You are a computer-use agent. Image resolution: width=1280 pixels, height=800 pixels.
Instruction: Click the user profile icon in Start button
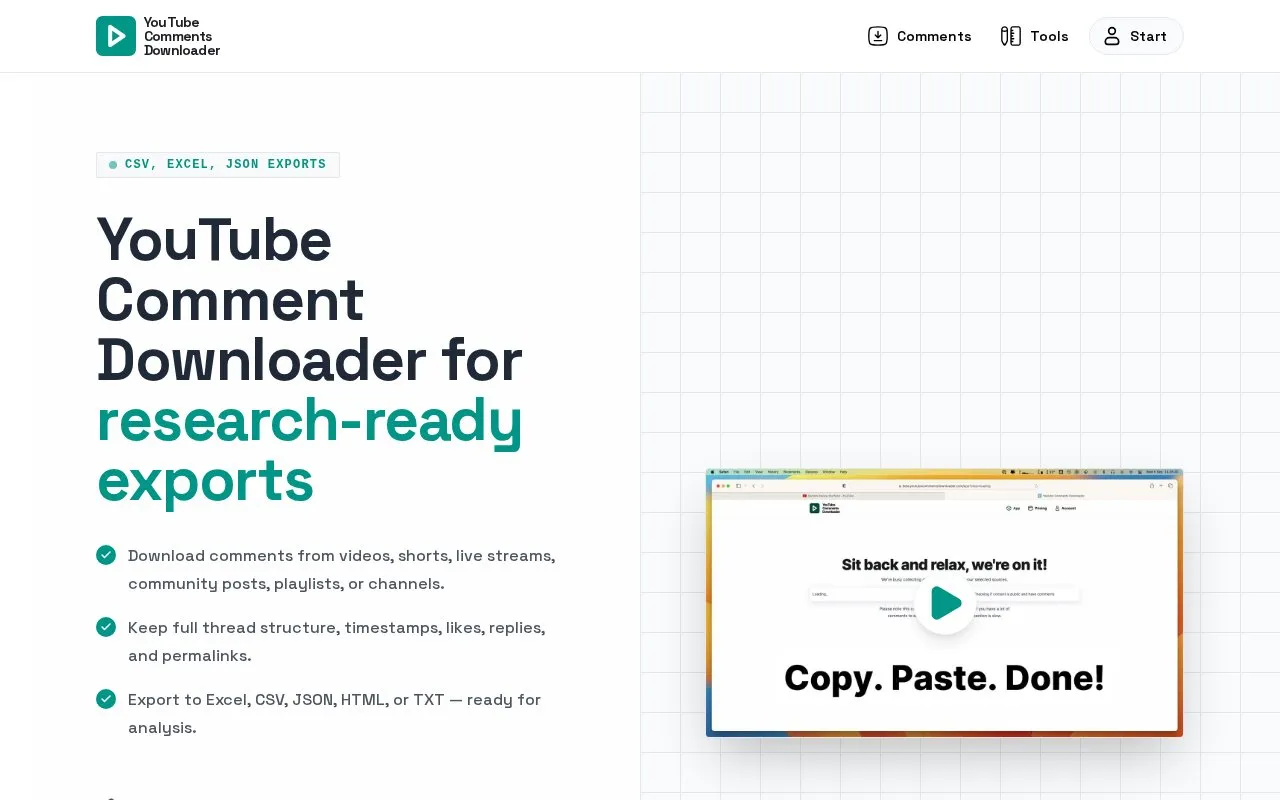point(1112,36)
